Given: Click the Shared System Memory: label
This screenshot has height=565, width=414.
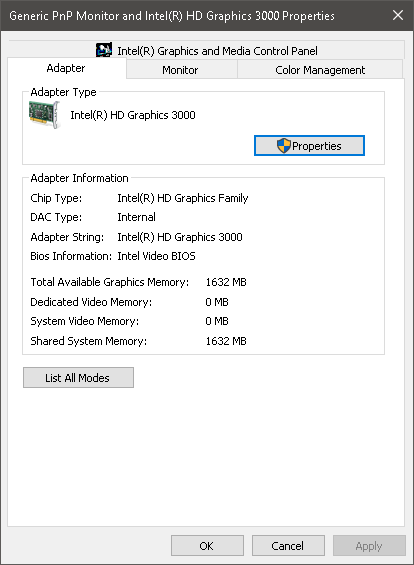Looking at the screenshot, I should pyautogui.click(x=89, y=341).
